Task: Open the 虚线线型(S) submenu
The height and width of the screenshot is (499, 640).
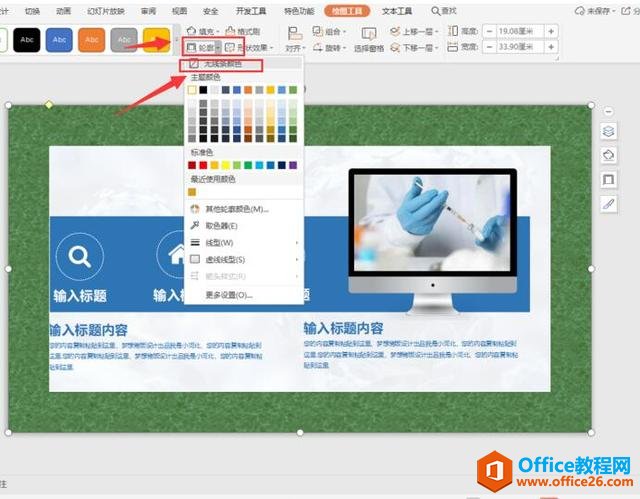Action: pyautogui.click(x=244, y=259)
